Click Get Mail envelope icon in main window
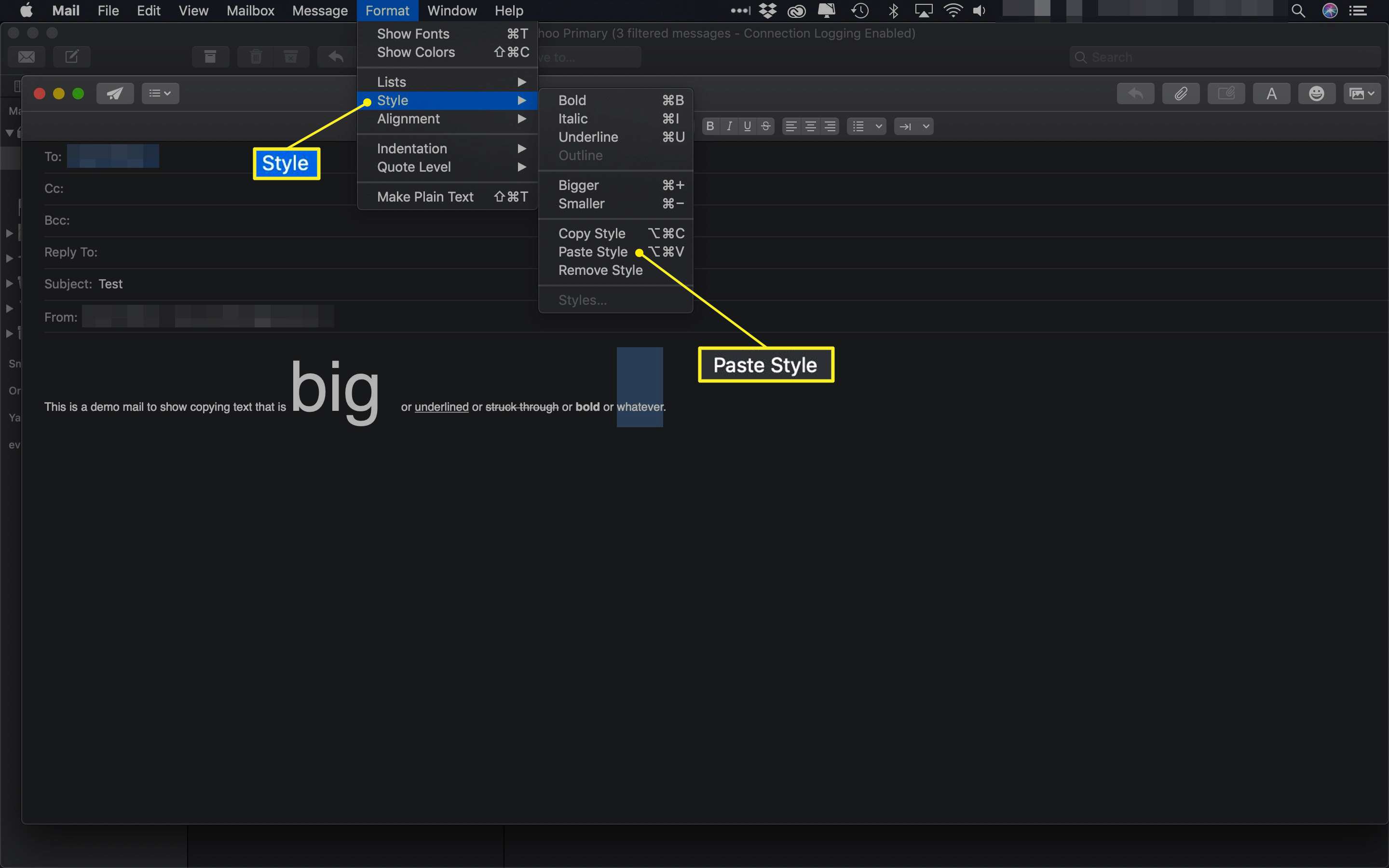 click(27, 57)
